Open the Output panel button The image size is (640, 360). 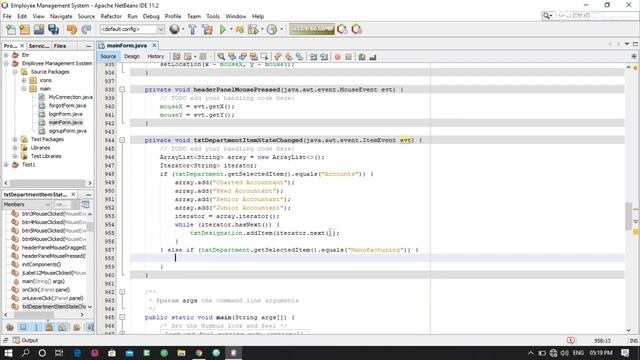25,340
